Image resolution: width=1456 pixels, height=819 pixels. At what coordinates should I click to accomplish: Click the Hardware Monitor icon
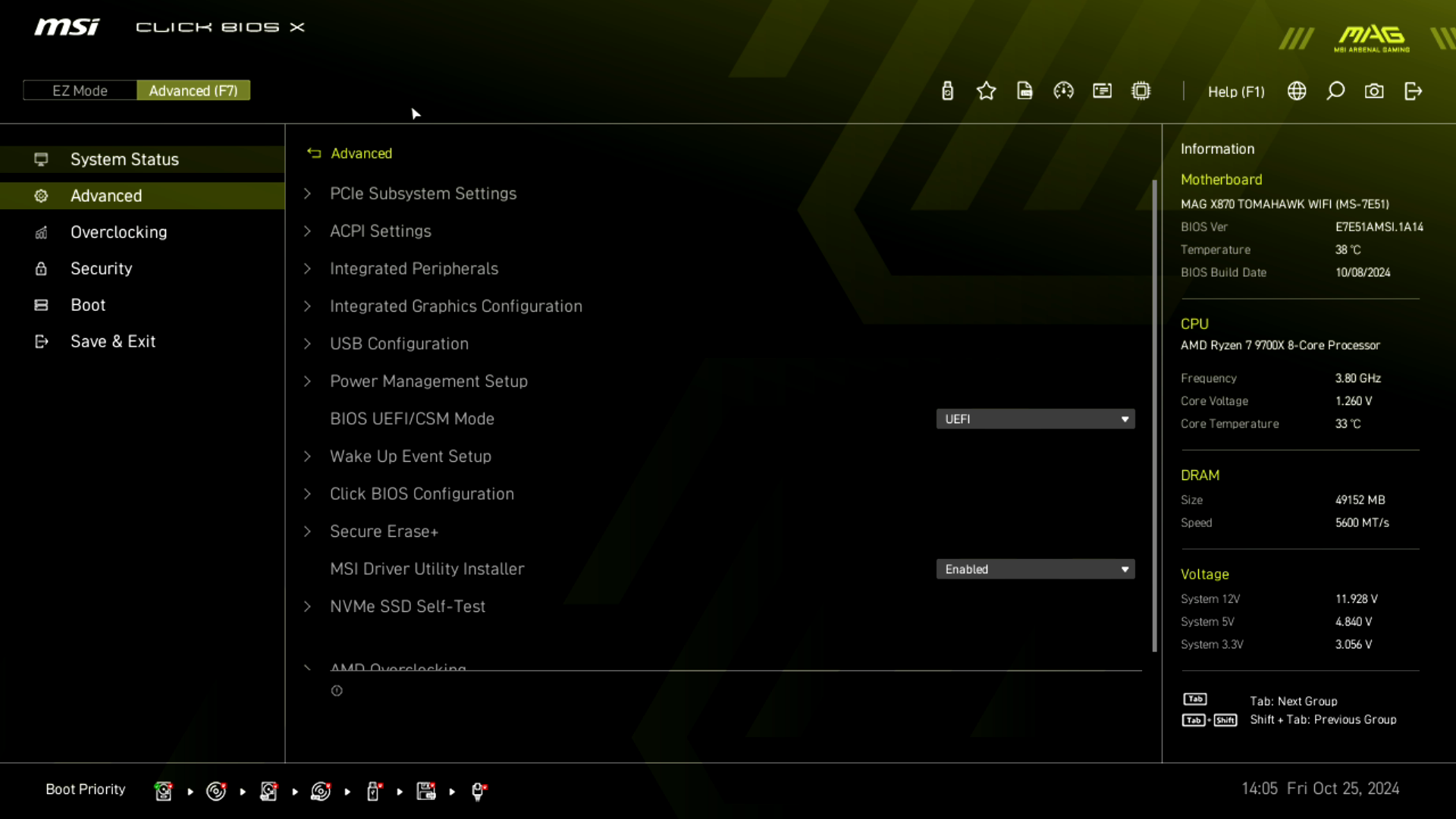tap(1063, 91)
